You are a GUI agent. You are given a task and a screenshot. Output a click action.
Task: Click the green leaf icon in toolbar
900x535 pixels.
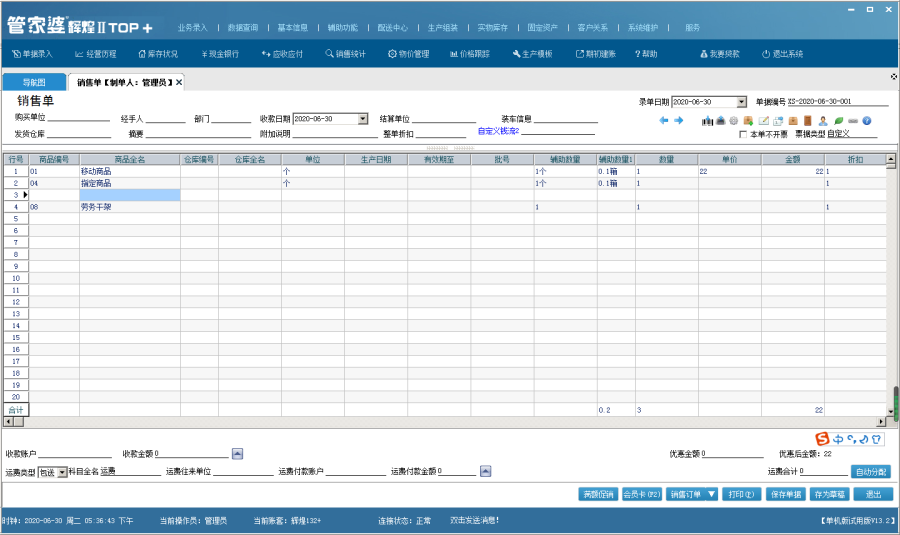click(x=838, y=121)
